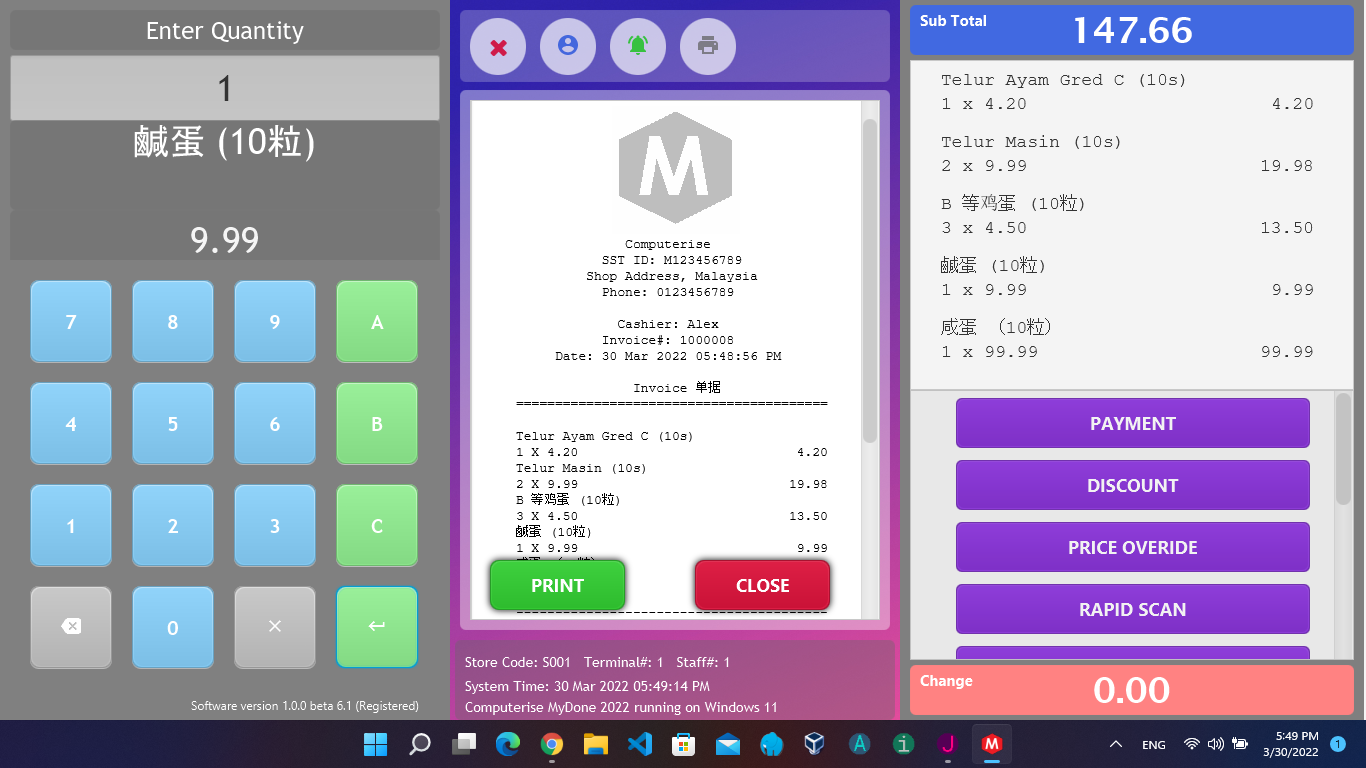Click the 9.99 unit price display
Viewport: 1366px width, 768px height.
[x=225, y=240]
